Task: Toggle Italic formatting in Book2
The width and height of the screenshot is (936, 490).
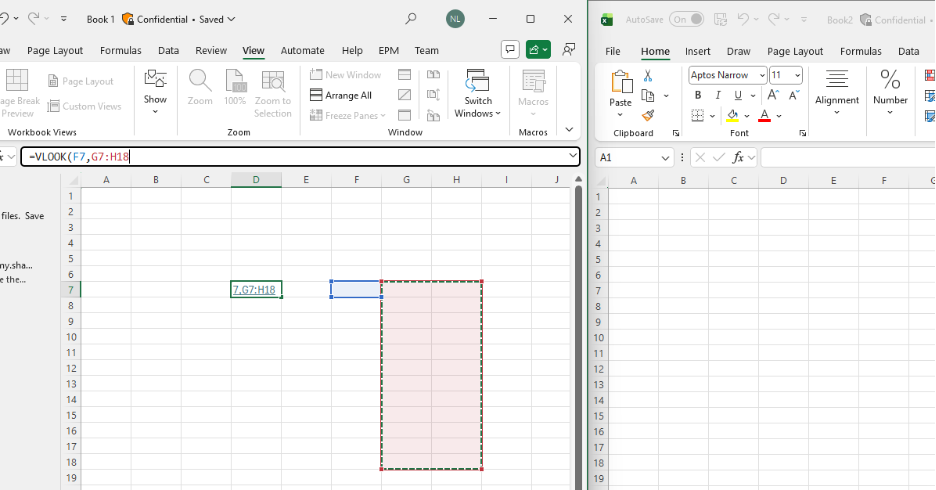Action: tap(718, 95)
